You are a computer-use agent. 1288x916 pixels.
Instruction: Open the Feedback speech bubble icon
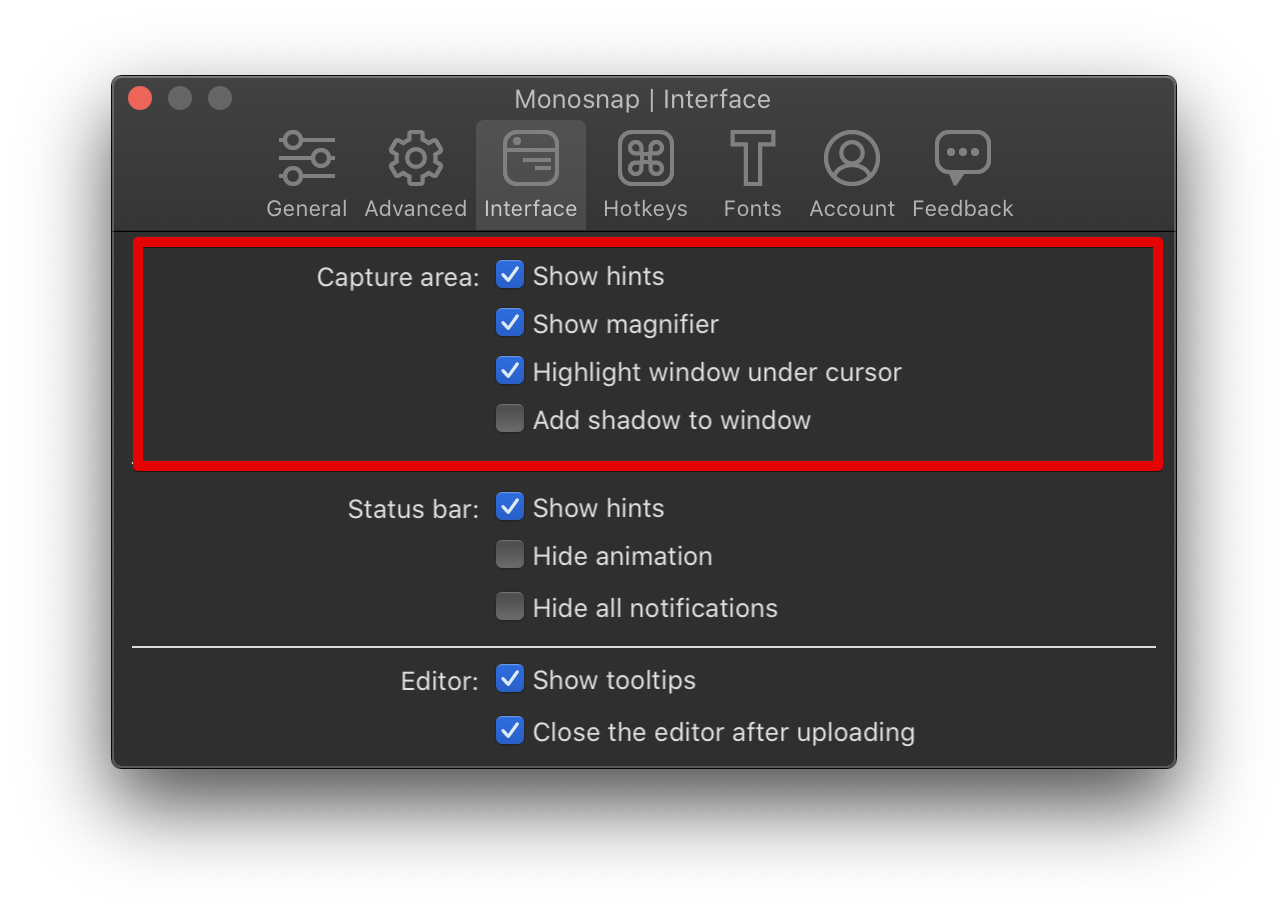[962, 159]
